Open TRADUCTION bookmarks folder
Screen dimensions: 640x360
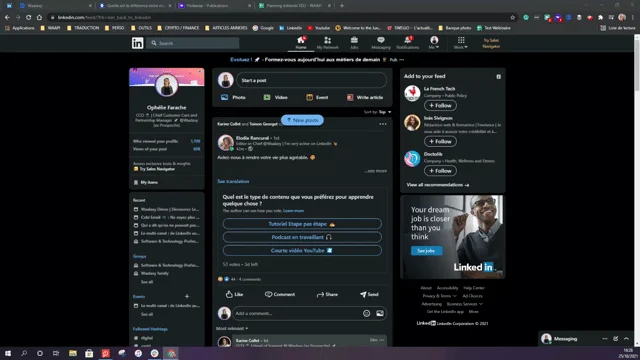(x=82, y=28)
